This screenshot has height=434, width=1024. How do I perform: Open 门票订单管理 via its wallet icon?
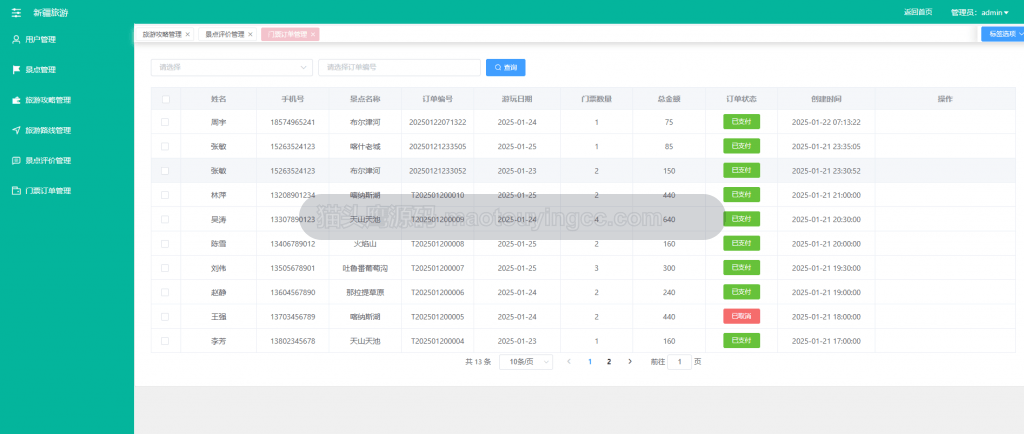point(17,191)
